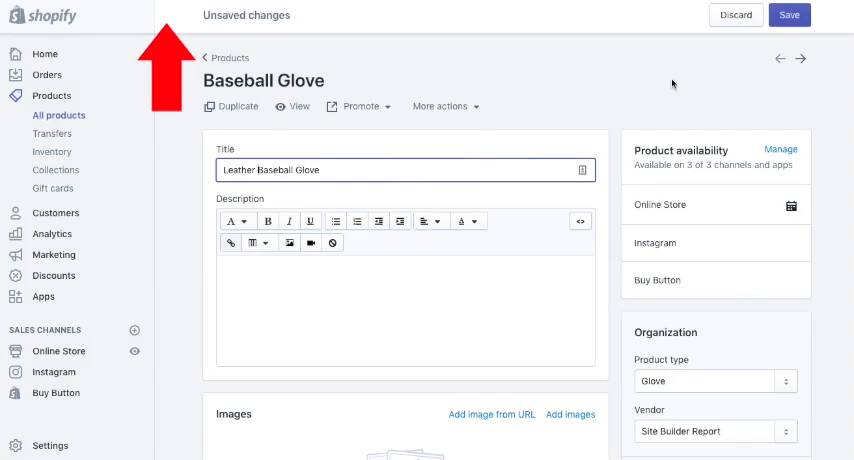Add a sales channel with plus icon
854x460 pixels.
(x=135, y=330)
